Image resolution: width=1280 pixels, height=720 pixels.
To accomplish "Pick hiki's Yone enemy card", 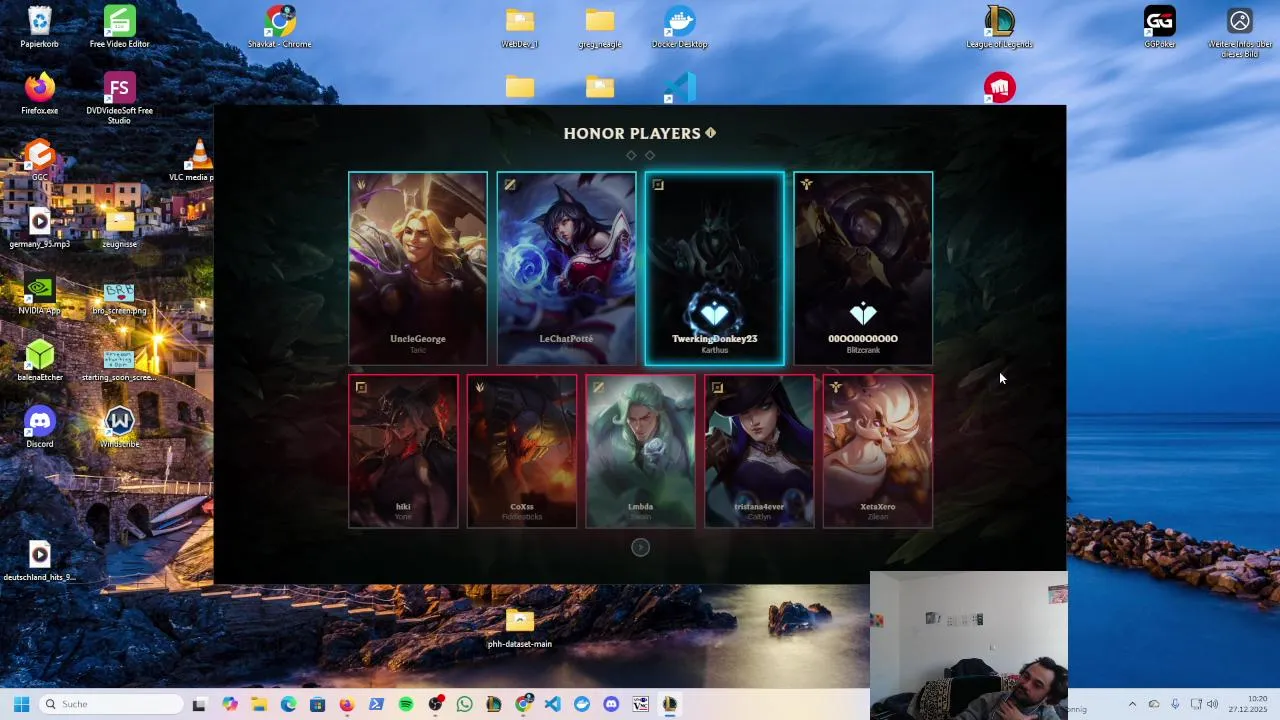I will (403, 451).
